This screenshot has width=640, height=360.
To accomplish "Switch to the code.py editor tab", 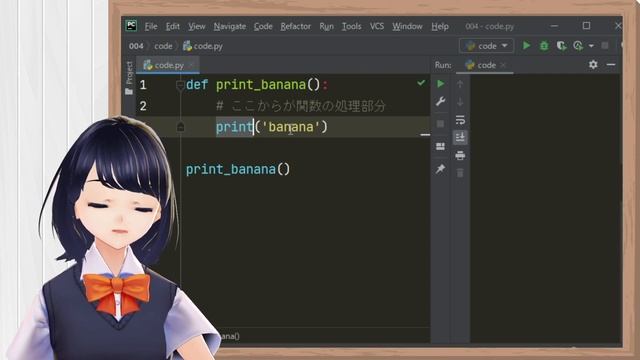I will coord(168,65).
